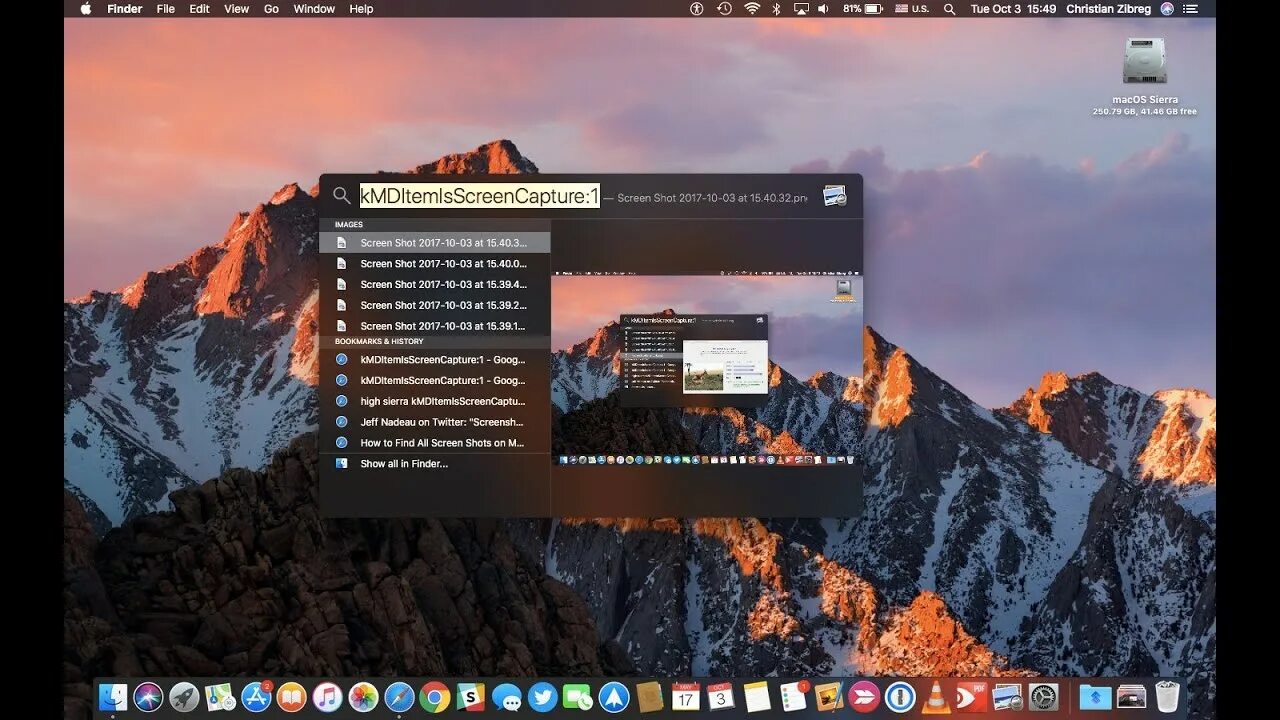Open the Christian Zibreg user menu

click(x=1108, y=8)
